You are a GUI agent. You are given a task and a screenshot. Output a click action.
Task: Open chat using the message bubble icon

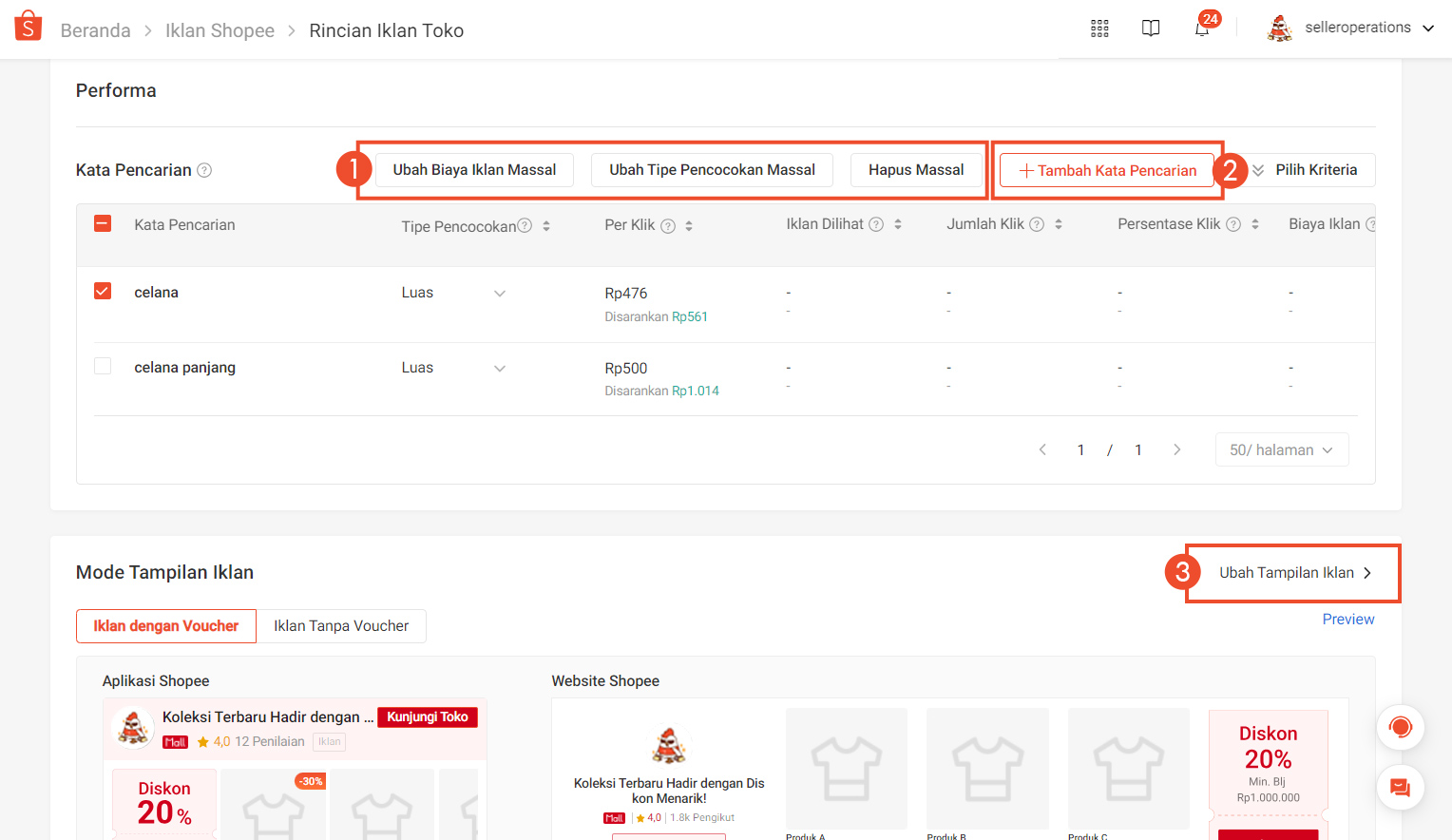coord(1401,787)
